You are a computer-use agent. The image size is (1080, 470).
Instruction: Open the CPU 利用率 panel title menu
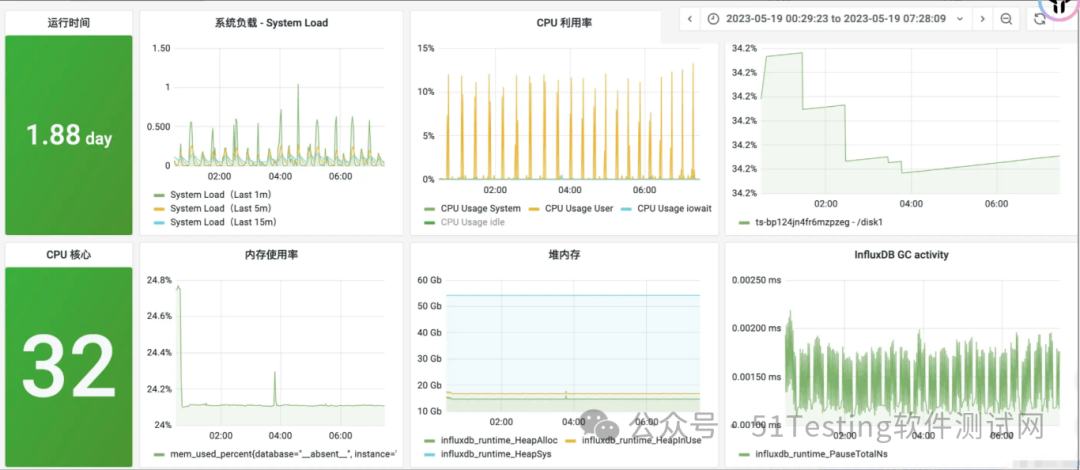(x=564, y=22)
